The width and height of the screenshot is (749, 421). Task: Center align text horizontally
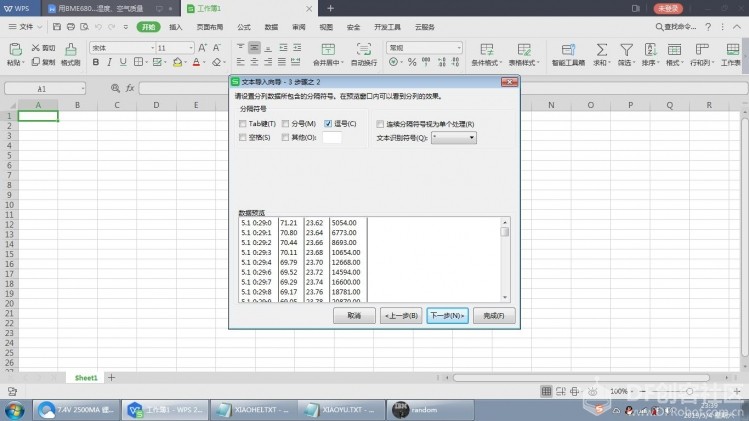click(254, 62)
